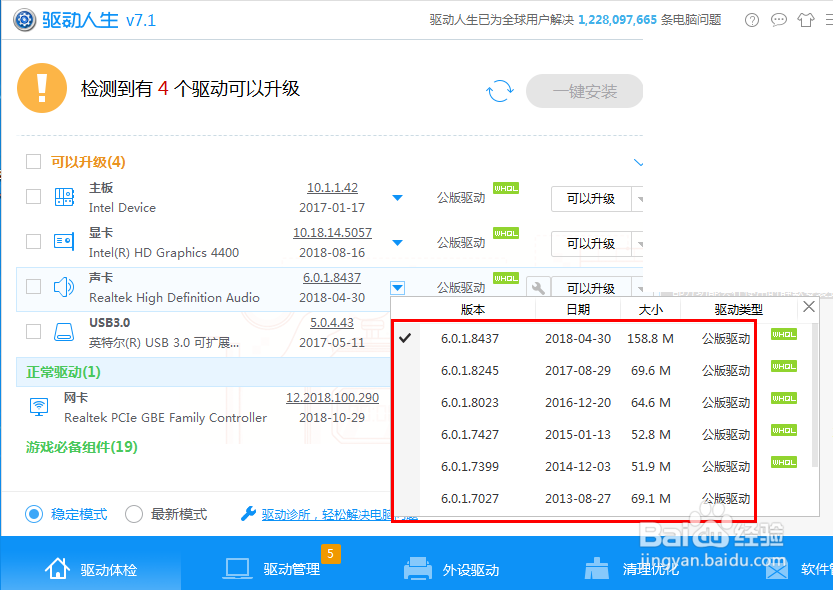Click the 驱动管理 monitor icon
The height and width of the screenshot is (590, 833).
tap(237, 569)
